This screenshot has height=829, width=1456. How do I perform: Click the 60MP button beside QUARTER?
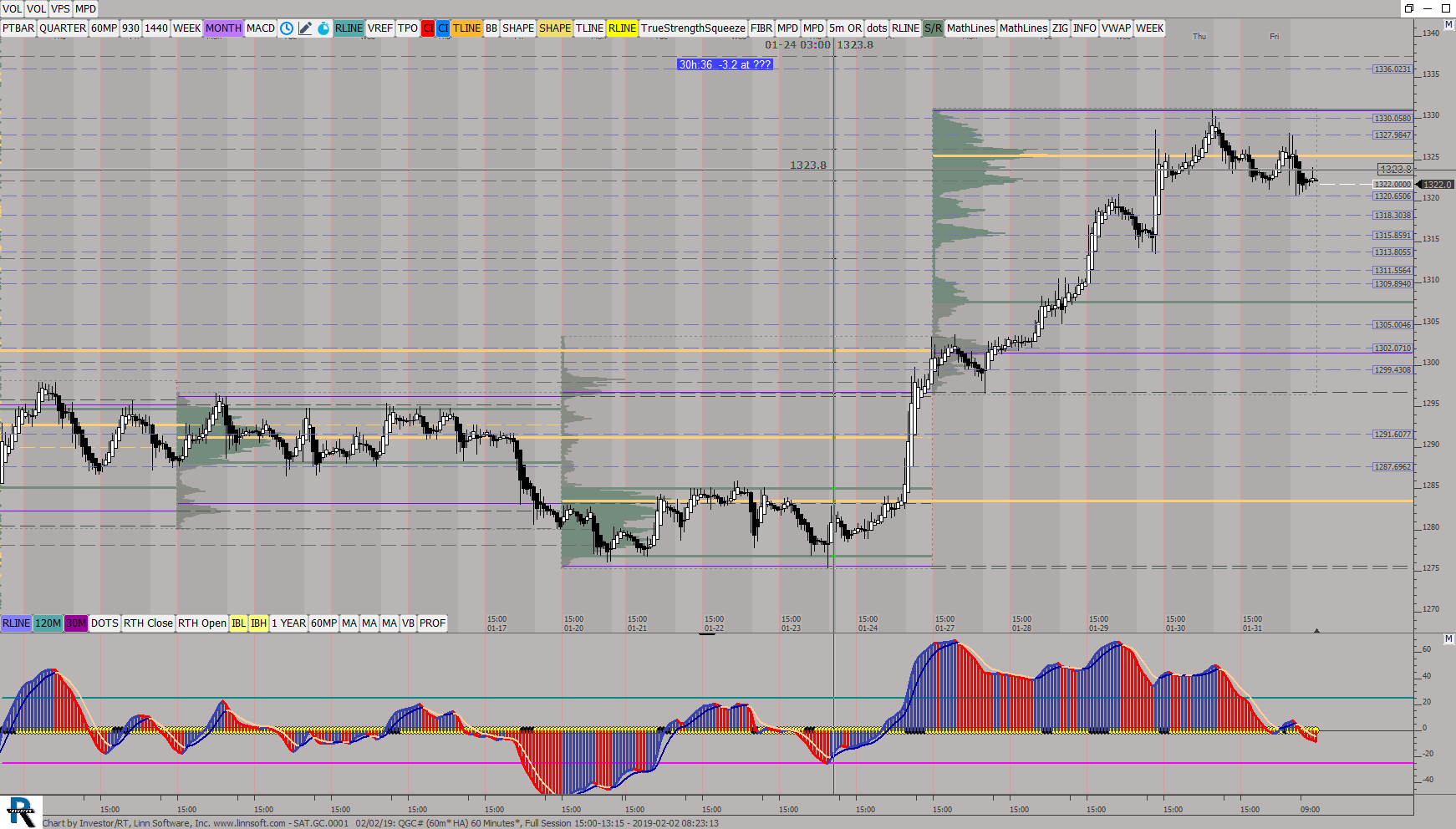(x=104, y=28)
